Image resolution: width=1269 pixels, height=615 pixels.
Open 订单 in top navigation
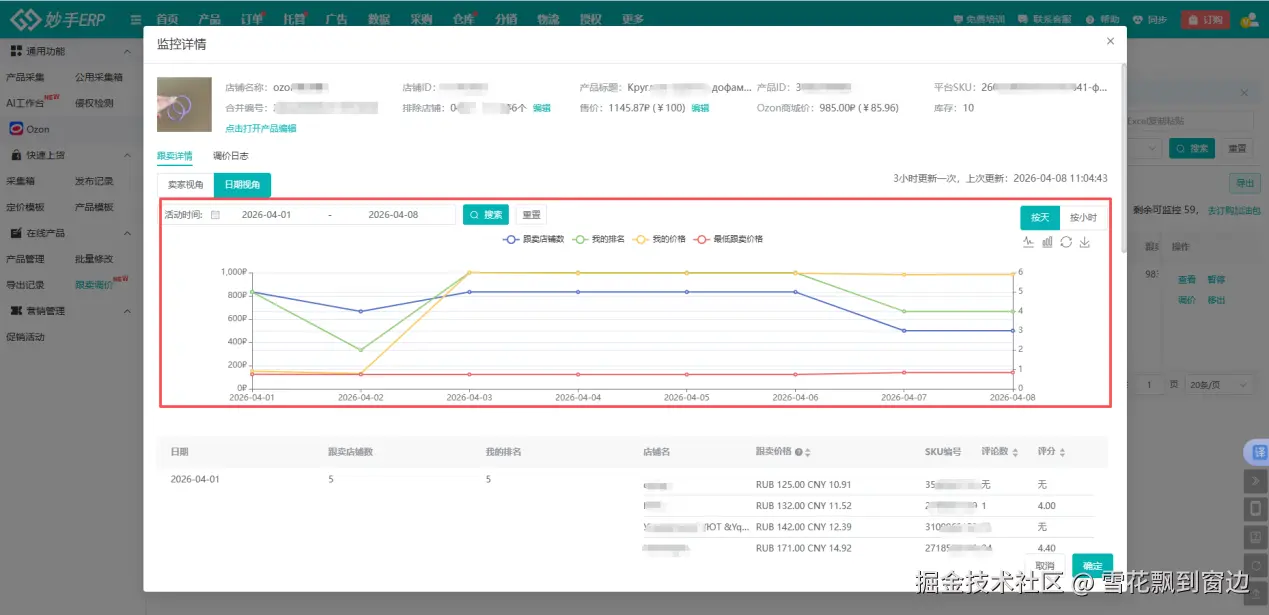(x=251, y=19)
